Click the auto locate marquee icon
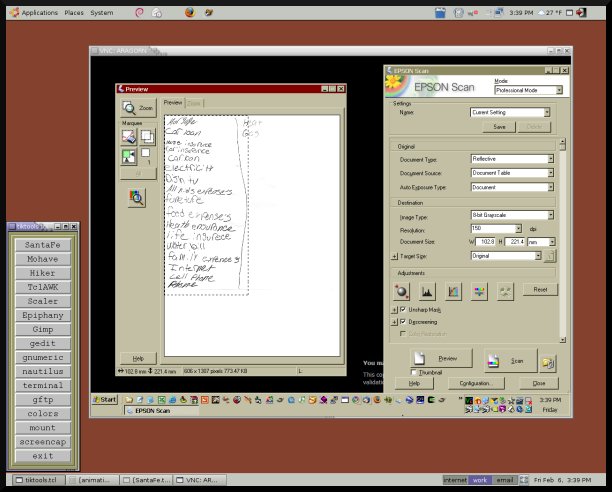Screen dimensions: 612x492 coord(129,156)
